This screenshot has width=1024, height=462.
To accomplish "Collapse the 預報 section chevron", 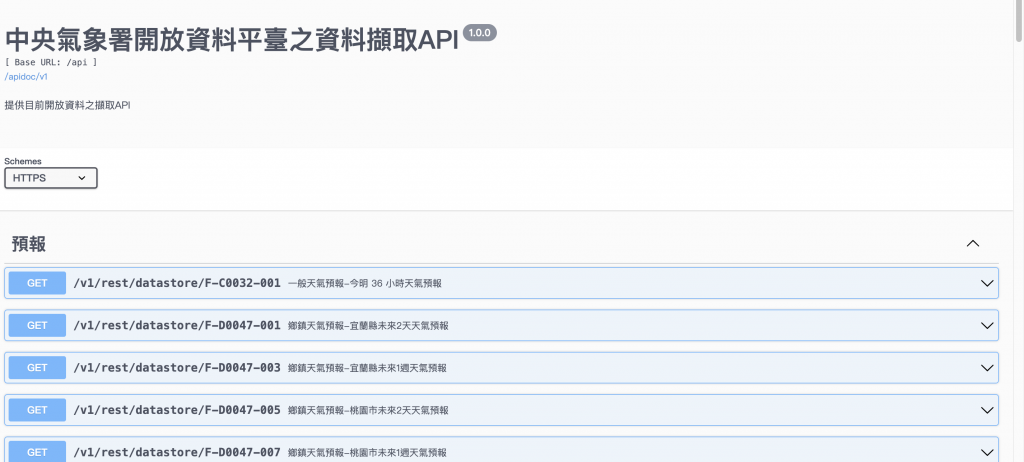I will [x=973, y=243].
